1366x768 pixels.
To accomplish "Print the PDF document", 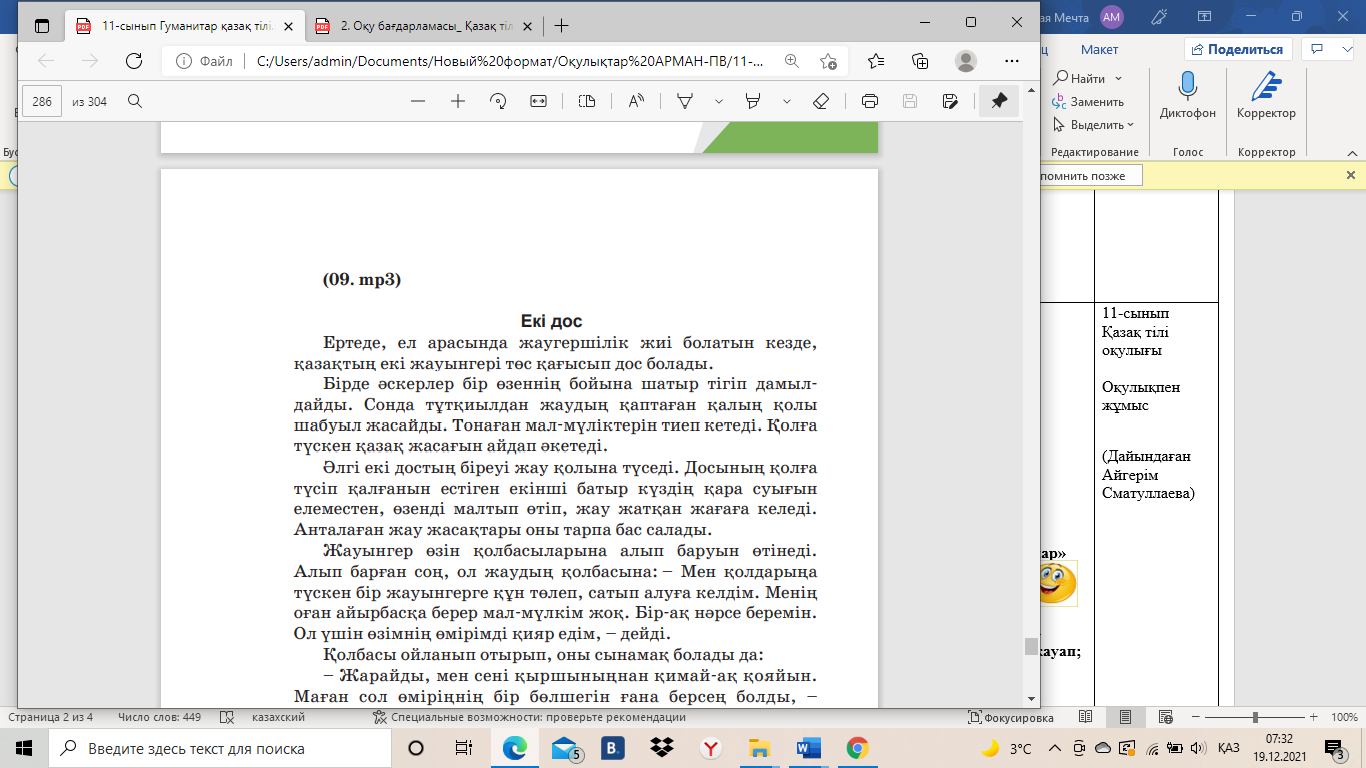I will click(x=870, y=101).
